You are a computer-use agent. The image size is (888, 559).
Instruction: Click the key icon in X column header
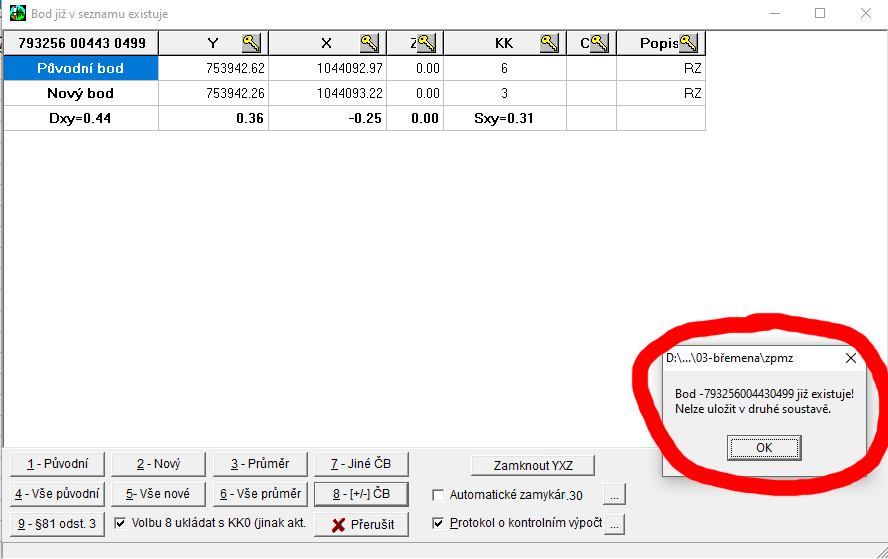click(370, 43)
